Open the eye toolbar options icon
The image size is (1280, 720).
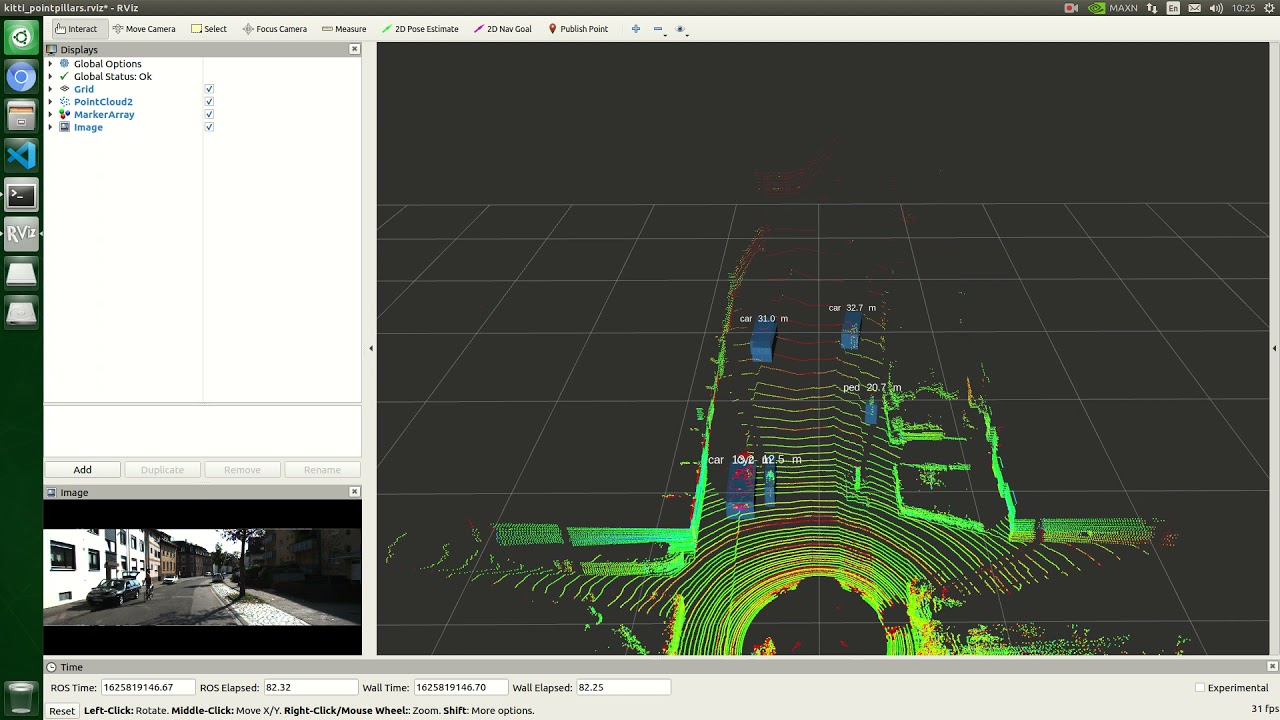click(680, 29)
